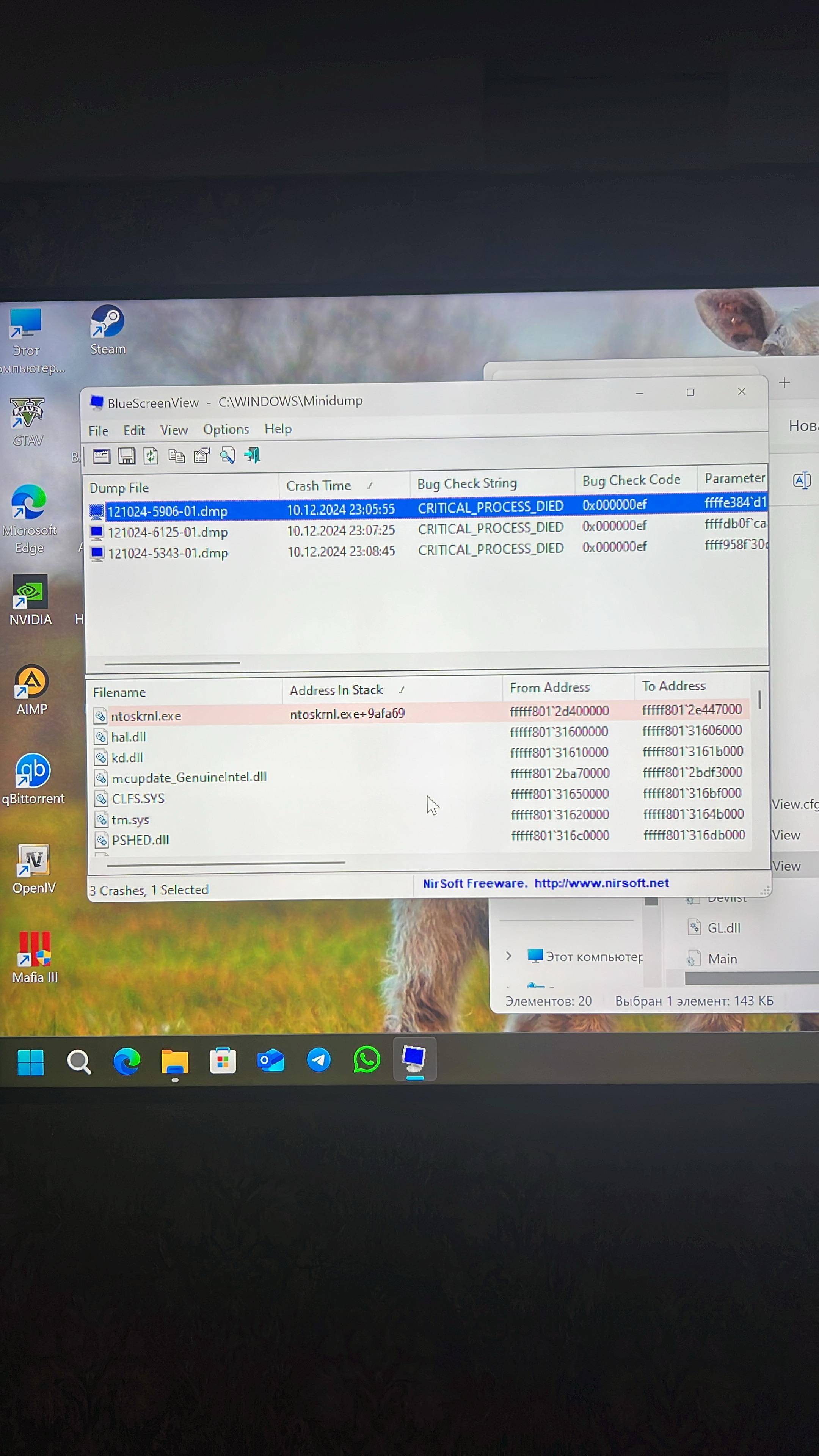
Task: Open the nirsoft.net link
Action: tap(601, 883)
